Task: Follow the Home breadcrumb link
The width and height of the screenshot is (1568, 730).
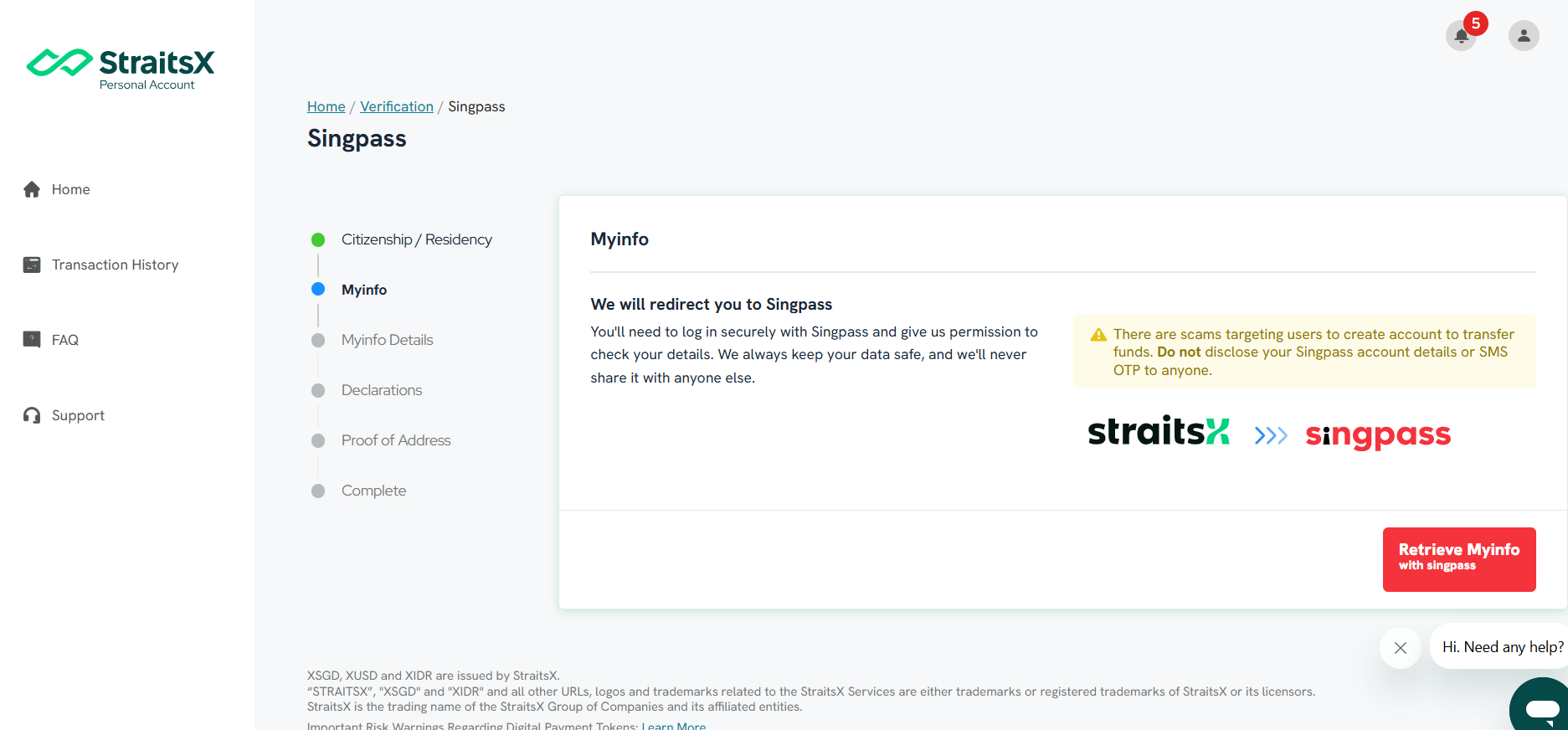Action: click(x=326, y=106)
